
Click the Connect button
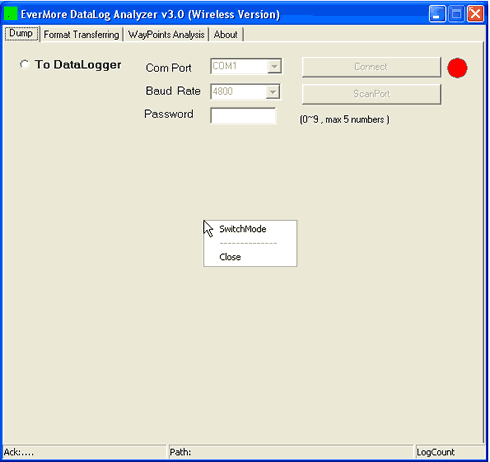coord(371,67)
